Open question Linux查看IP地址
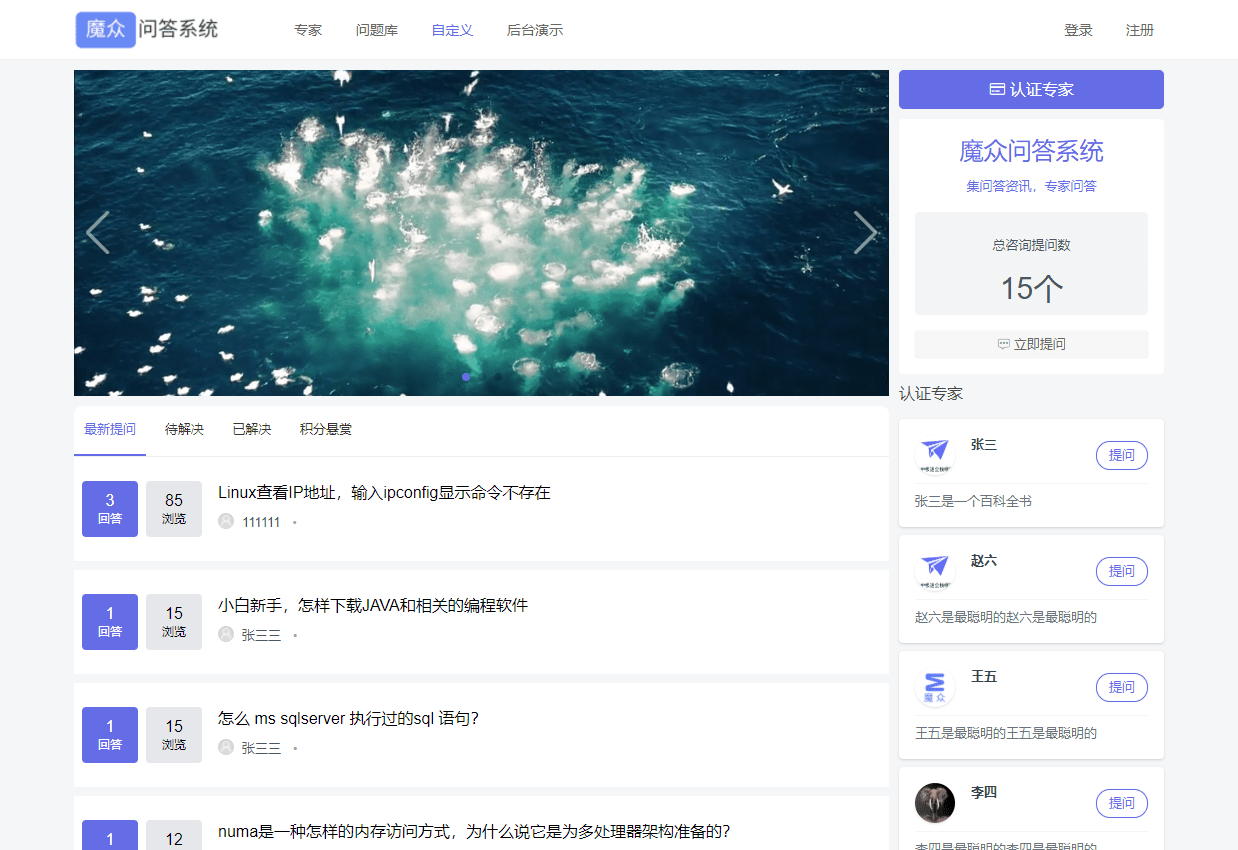The image size is (1238, 850). tap(384, 493)
